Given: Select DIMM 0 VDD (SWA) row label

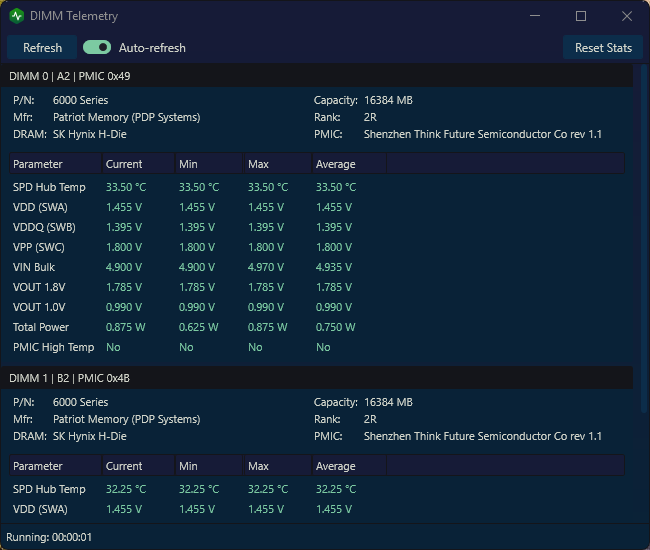Looking at the screenshot, I should tap(40, 207).
